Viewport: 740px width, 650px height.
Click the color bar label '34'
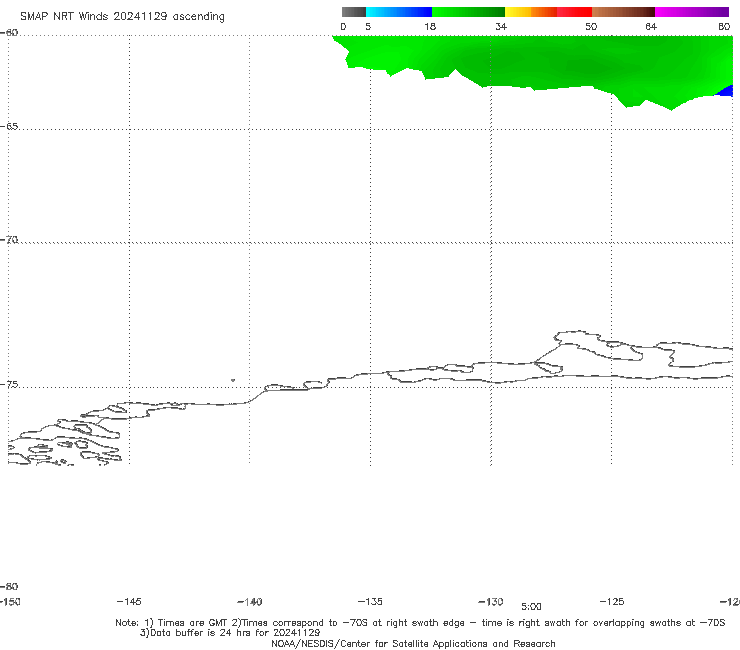501,27
